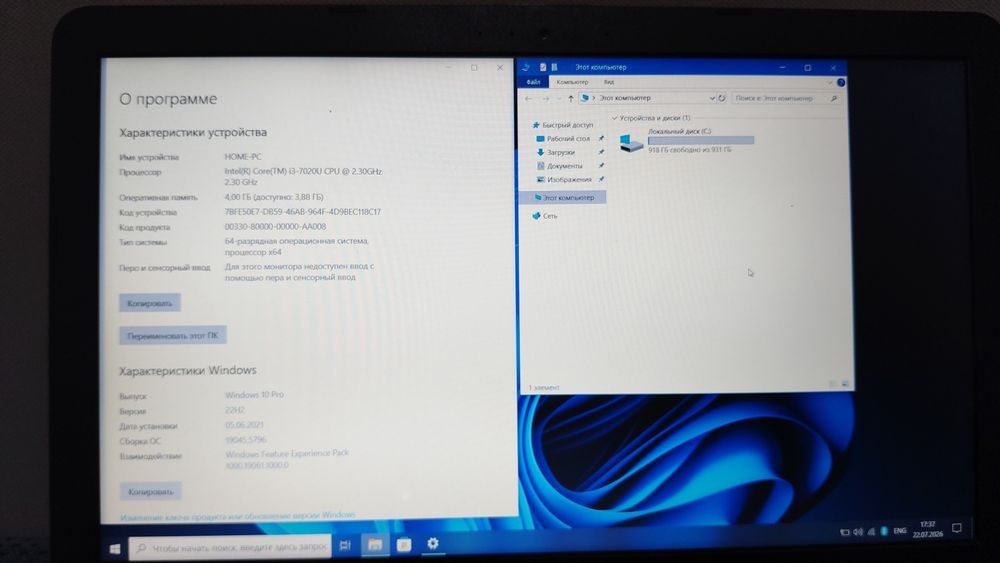This screenshot has width=1000, height=563.
Task: Open Изображения in the navigation pane
Action: 564,180
